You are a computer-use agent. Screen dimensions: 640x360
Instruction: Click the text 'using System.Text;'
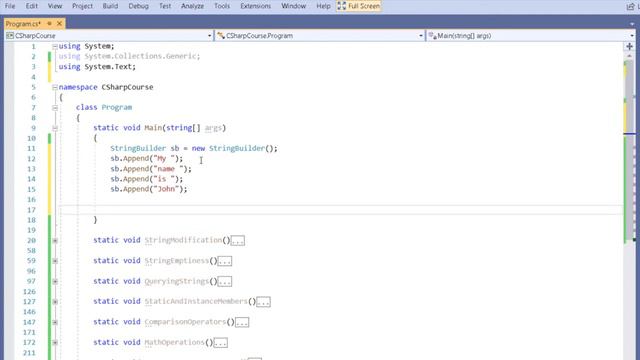pos(97,67)
